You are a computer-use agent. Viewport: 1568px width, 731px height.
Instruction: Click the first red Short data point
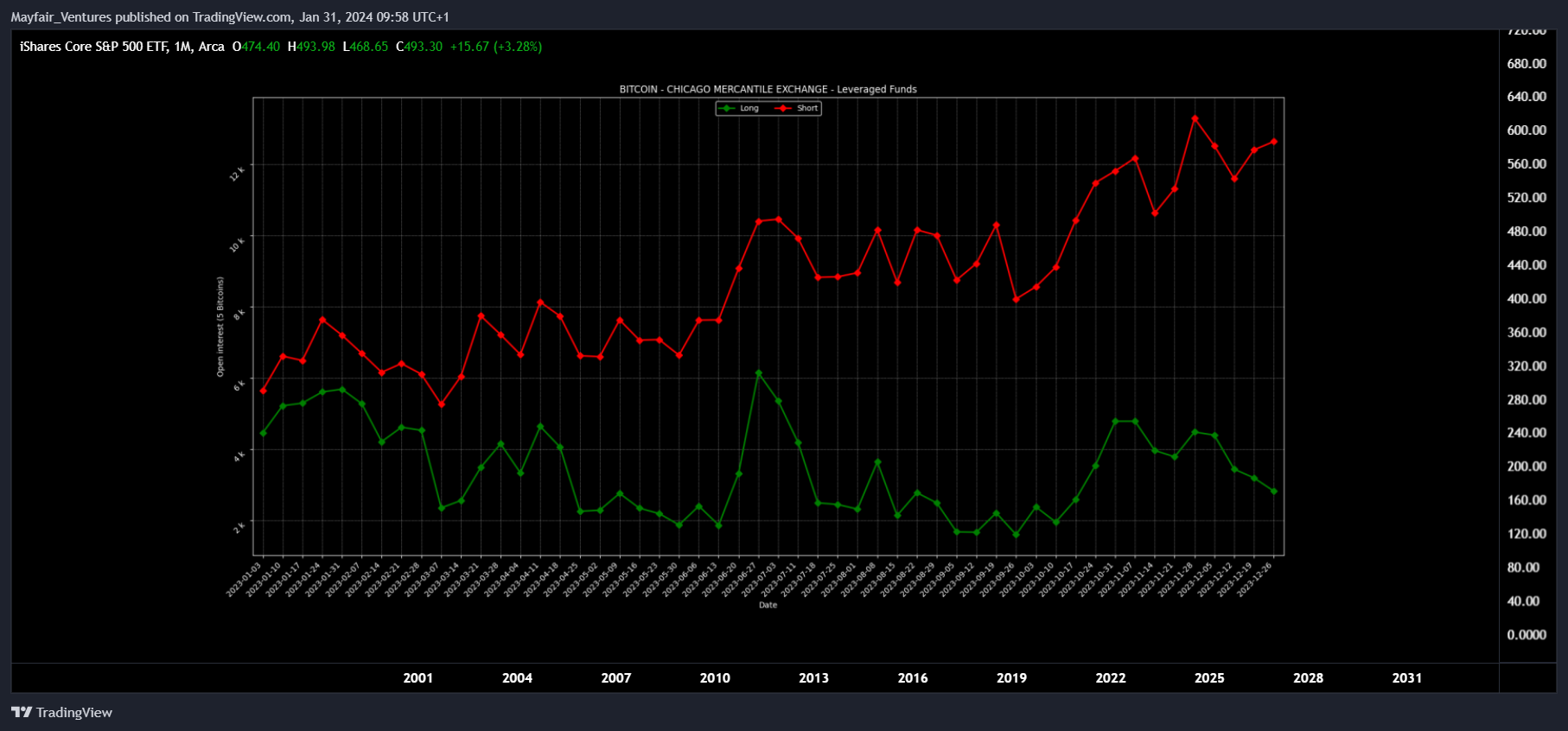click(x=264, y=391)
